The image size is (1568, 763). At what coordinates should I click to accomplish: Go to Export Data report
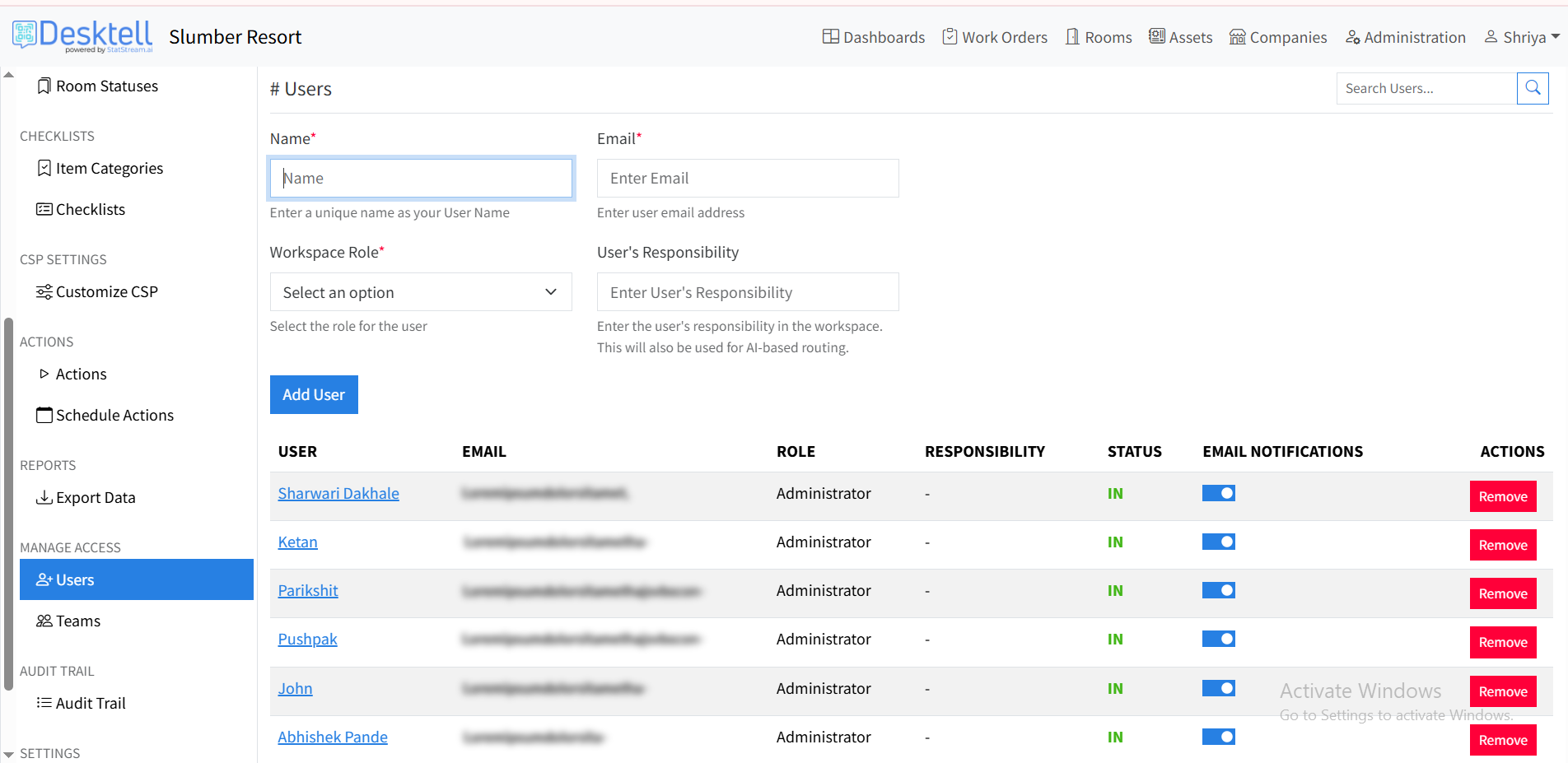click(x=95, y=498)
